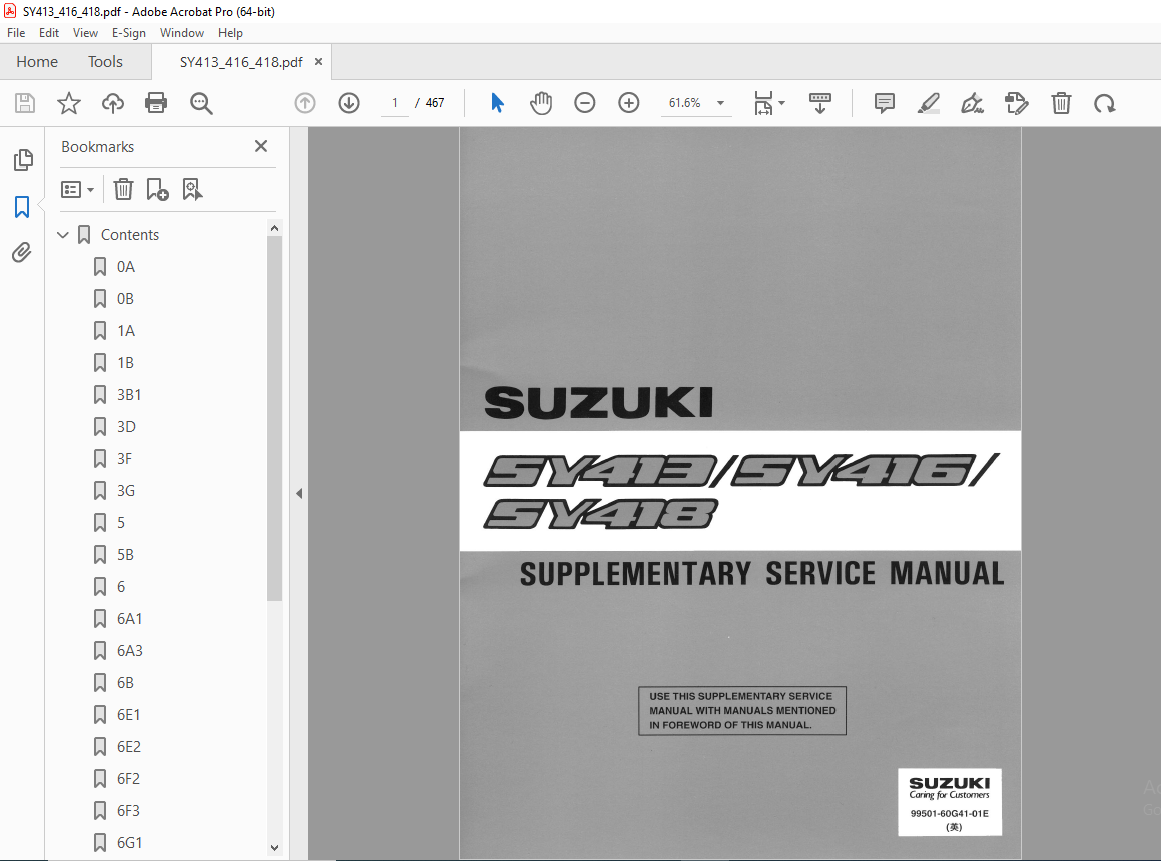1161x861 pixels.
Task: Jump to bookmark 0B
Action: point(125,298)
